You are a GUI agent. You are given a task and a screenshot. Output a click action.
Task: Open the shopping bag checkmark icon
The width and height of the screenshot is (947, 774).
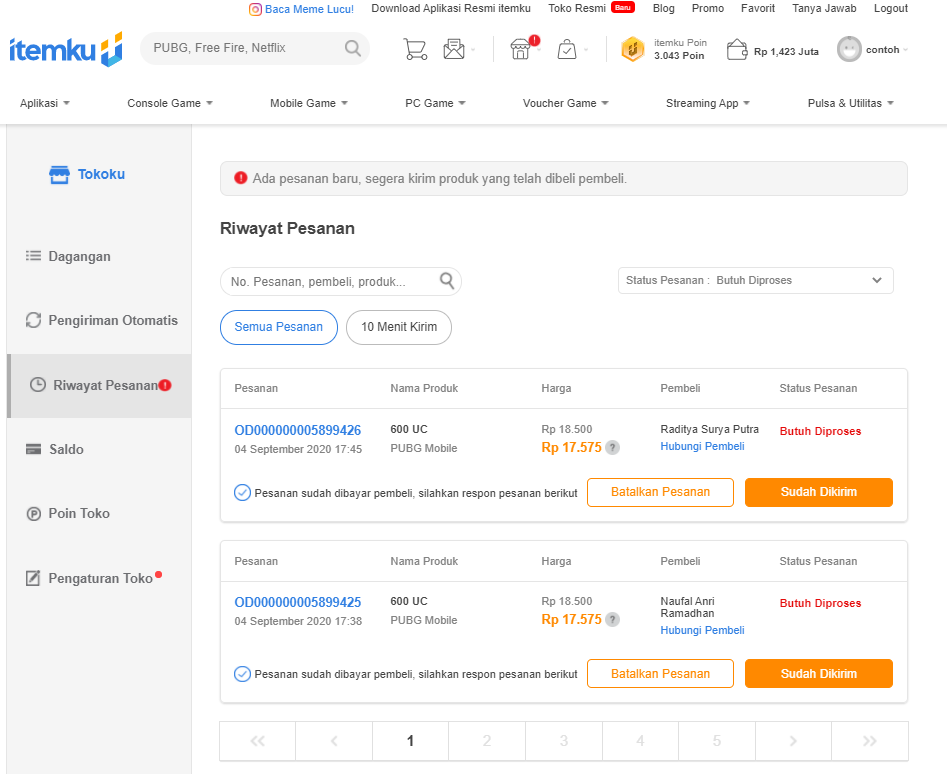[567, 49]
